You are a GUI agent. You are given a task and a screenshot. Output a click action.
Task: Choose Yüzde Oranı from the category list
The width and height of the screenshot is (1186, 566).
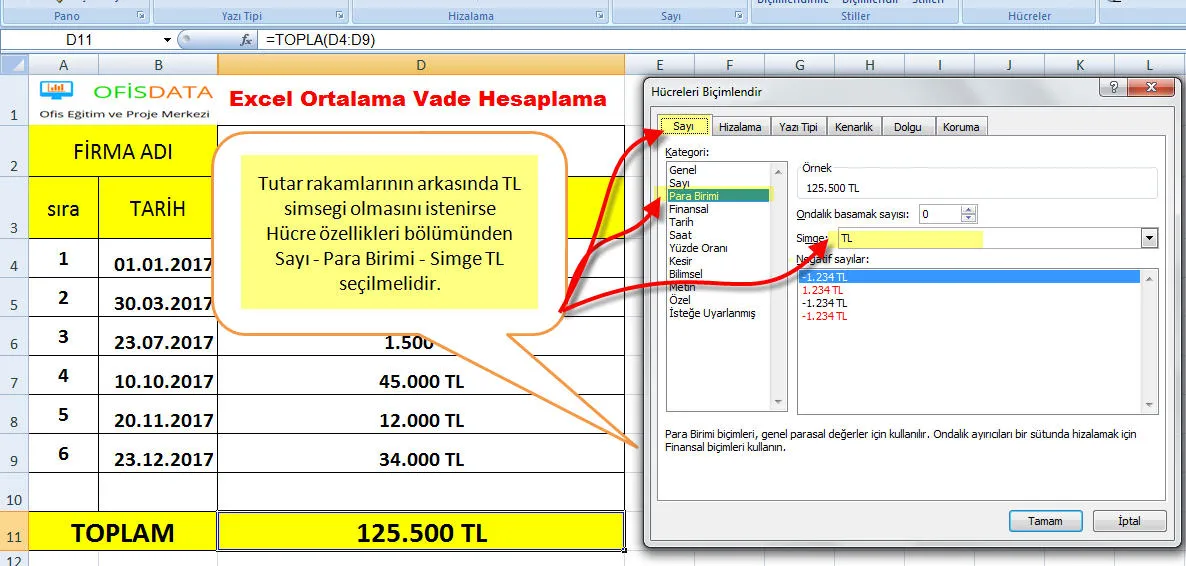click(x=698, y=248)
